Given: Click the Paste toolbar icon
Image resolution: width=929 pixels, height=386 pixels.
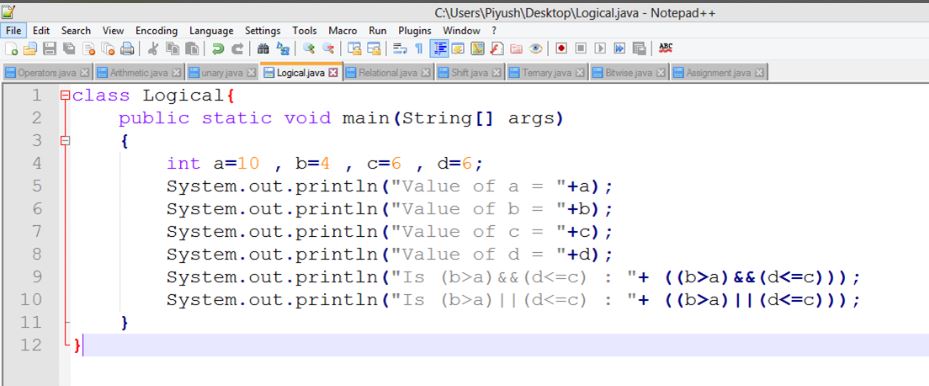Looking at the screenshot, I should click(x=192, y=49).
